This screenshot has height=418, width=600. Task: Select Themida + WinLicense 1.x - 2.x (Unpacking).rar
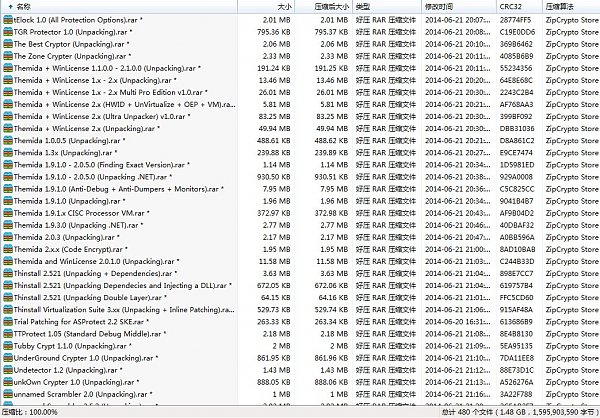[x=95, y=80]
